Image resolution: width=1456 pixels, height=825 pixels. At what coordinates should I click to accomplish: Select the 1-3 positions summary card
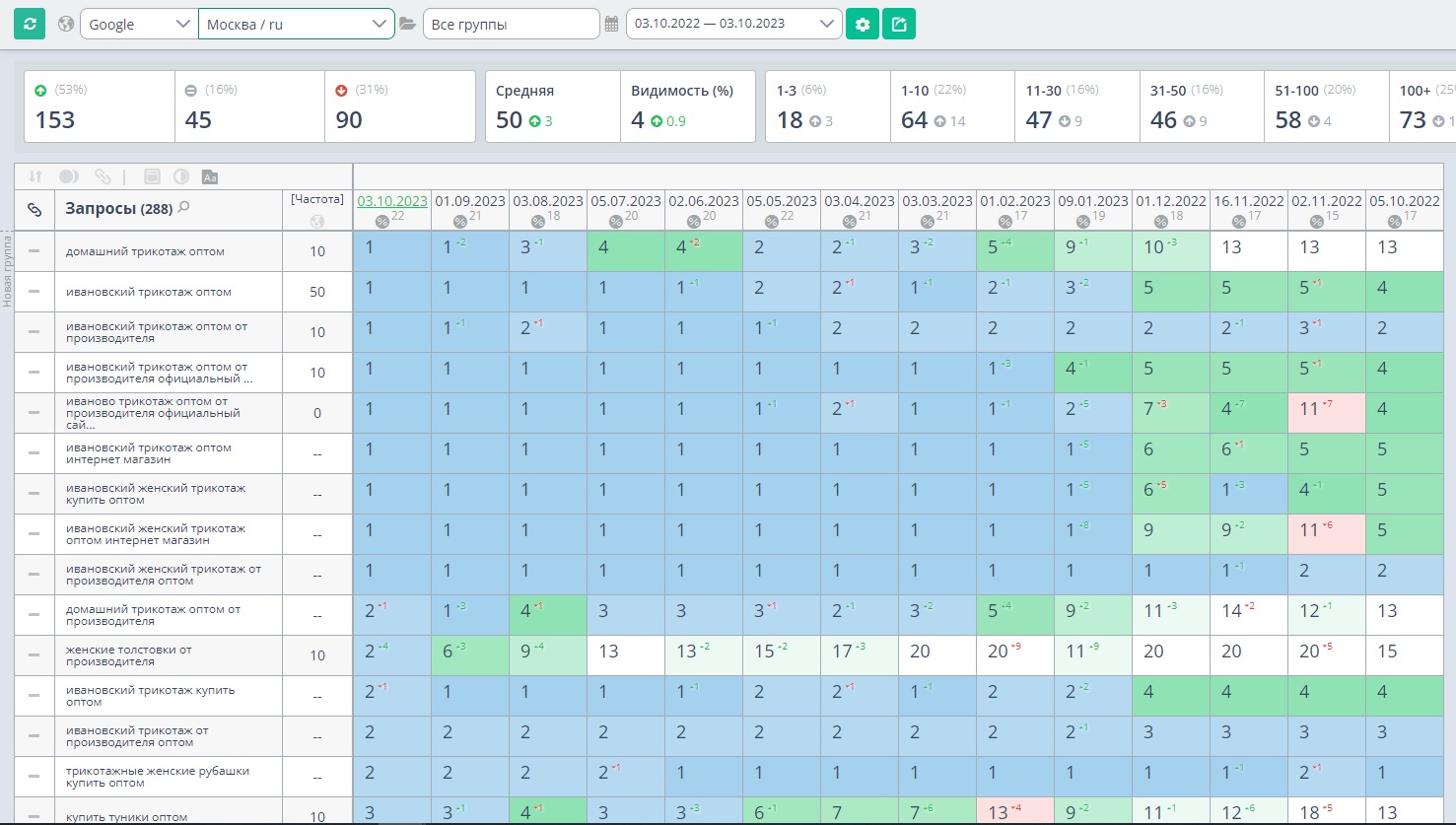point(827,106)
